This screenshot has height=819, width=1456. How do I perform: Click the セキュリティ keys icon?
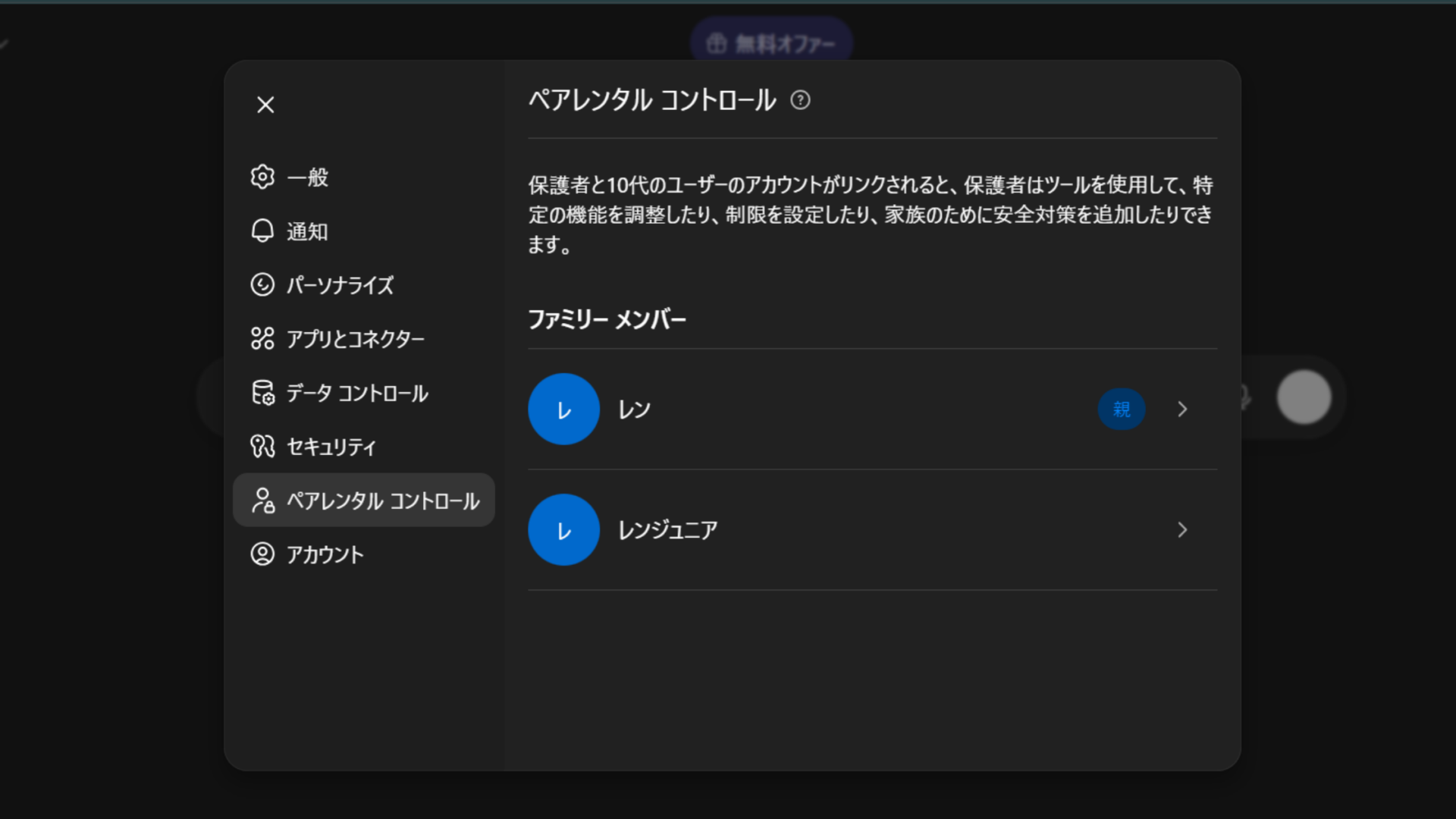click(262, 447)
